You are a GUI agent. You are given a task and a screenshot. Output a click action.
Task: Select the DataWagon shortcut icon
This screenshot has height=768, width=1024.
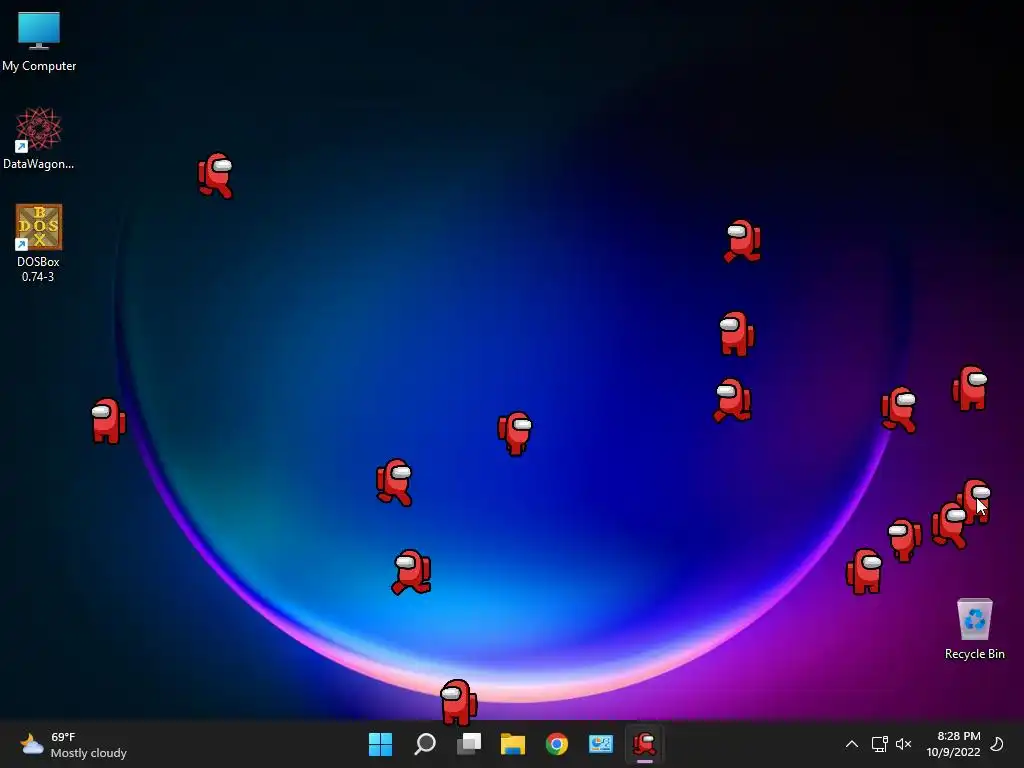click(x=39, y=138)
